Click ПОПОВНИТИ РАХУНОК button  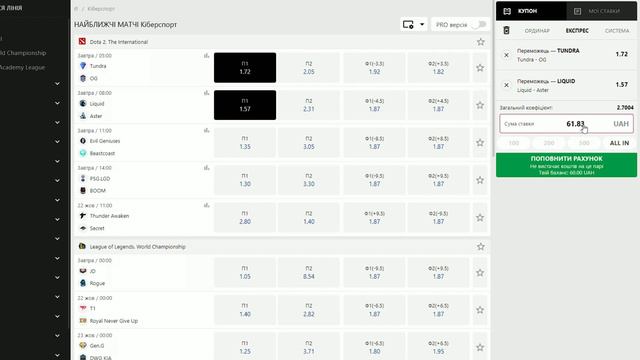[567, 165]
